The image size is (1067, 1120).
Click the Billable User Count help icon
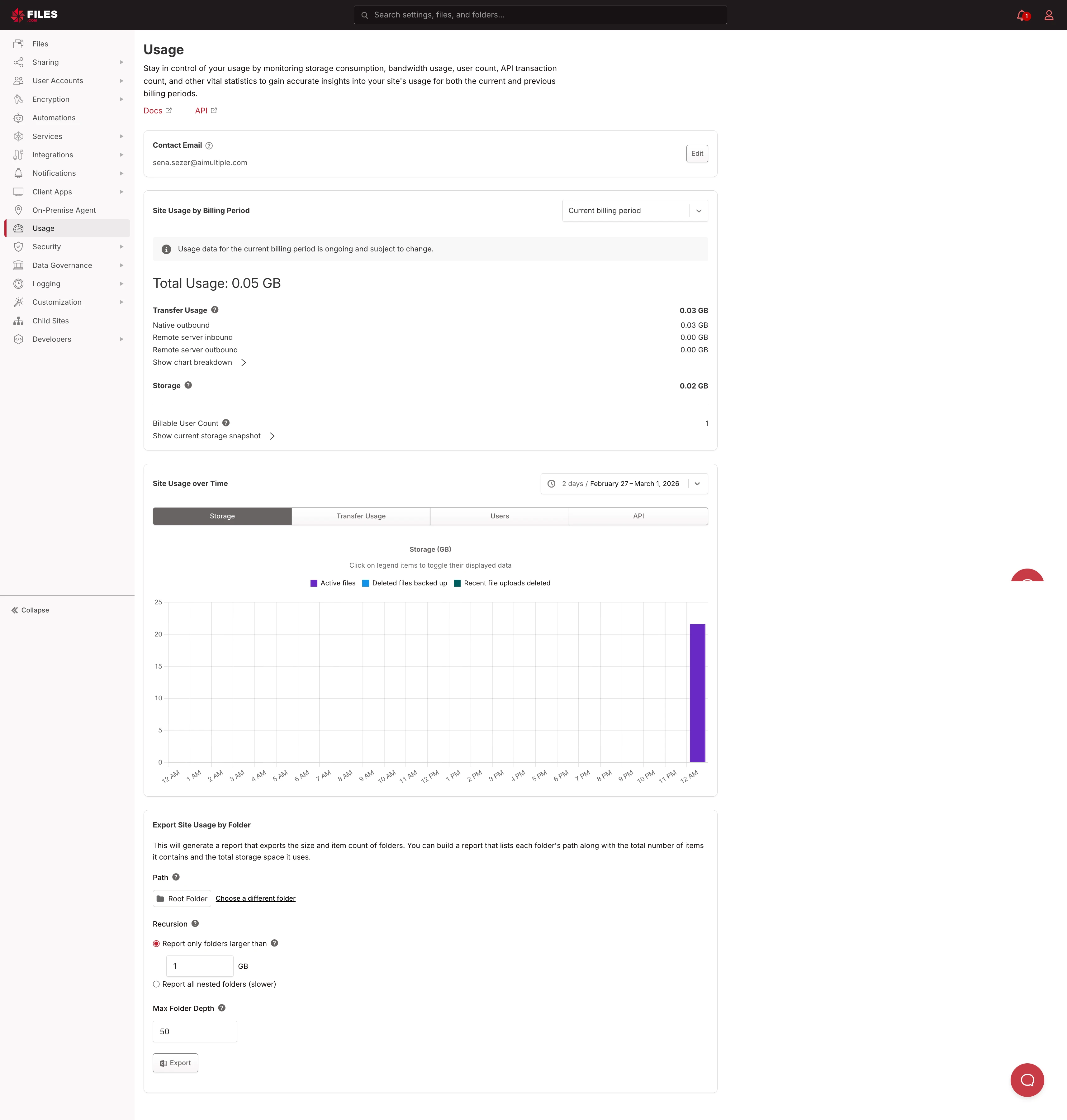click(226, 423)
